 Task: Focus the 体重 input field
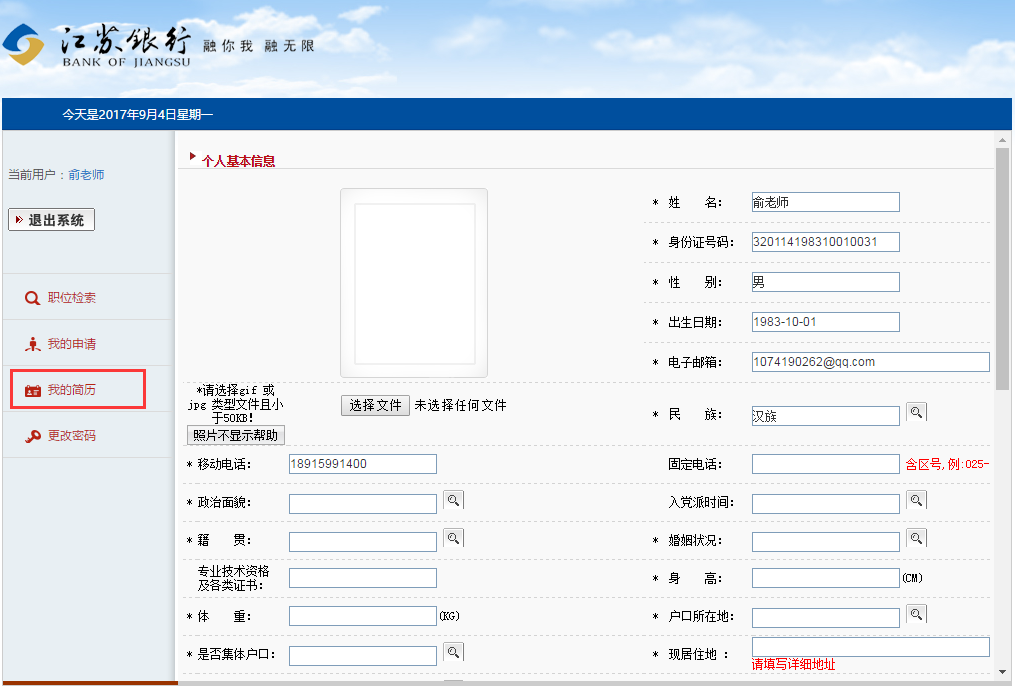point(362,616)
